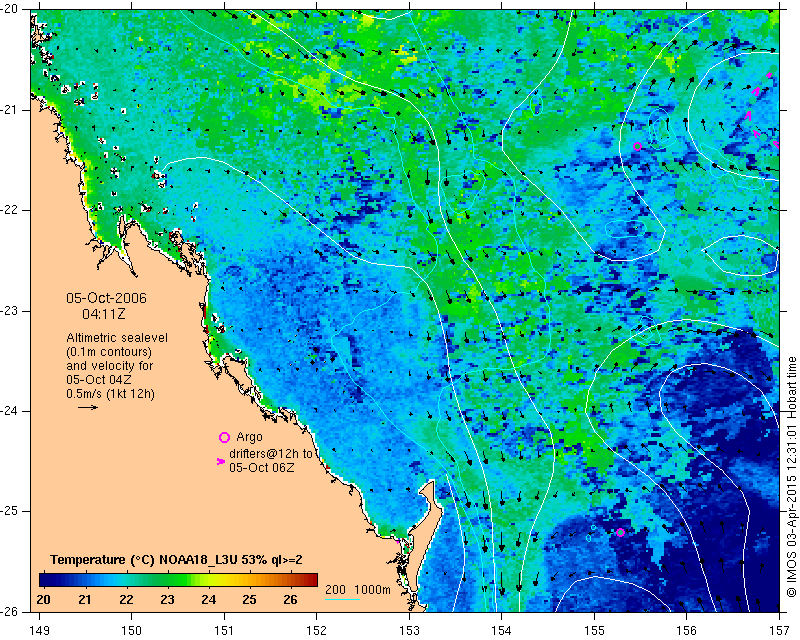Click the latitude axis label '-21'
Viewport: 800px width, 640px height.
[9, 110]
